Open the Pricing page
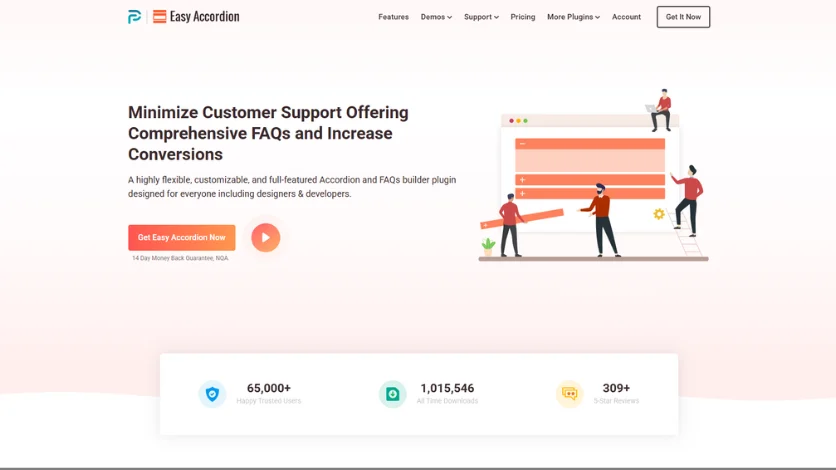Viewport: 836px width, 470px height. [x=522, y=17]
